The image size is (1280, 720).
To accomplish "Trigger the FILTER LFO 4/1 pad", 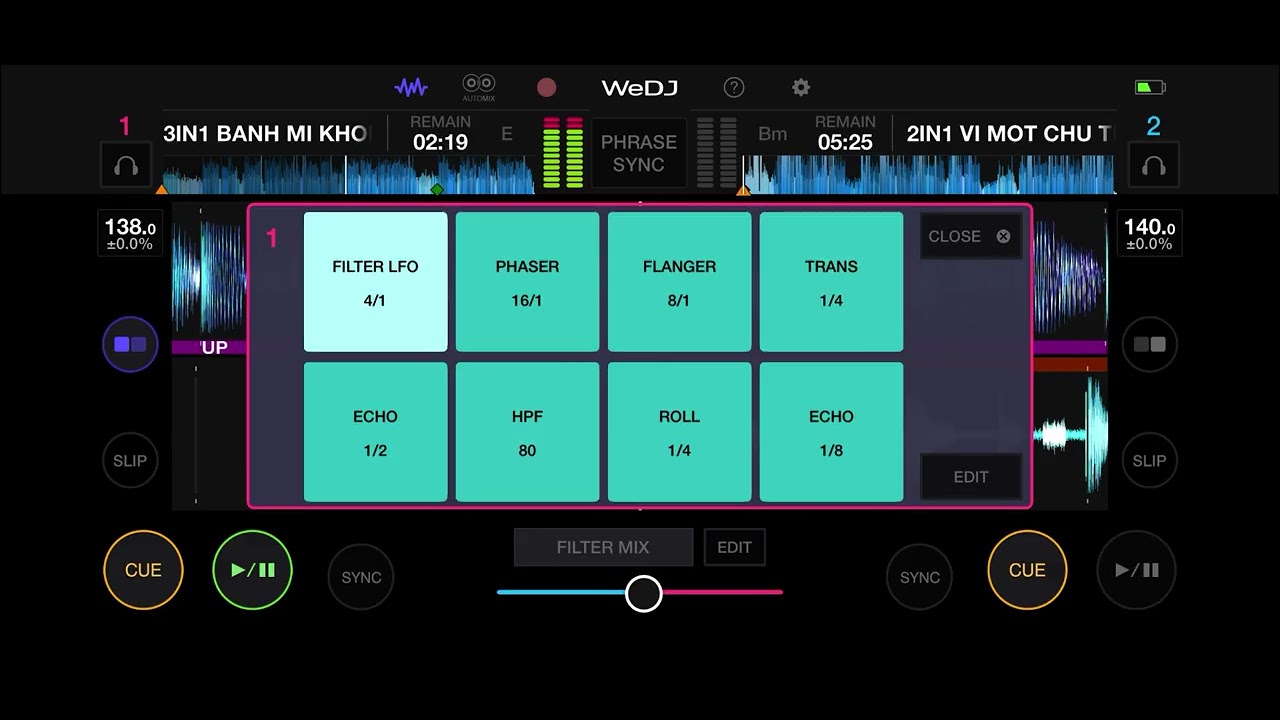I will (375, 282).
